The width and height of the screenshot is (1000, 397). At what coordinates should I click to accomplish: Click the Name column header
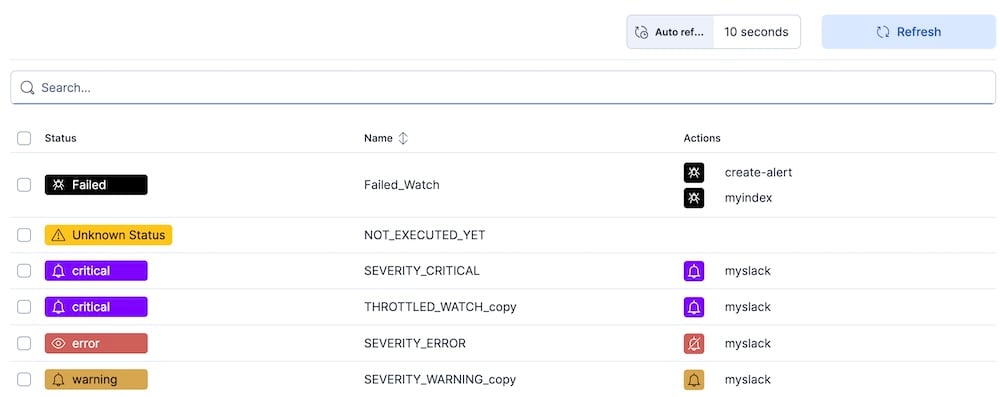378,139
